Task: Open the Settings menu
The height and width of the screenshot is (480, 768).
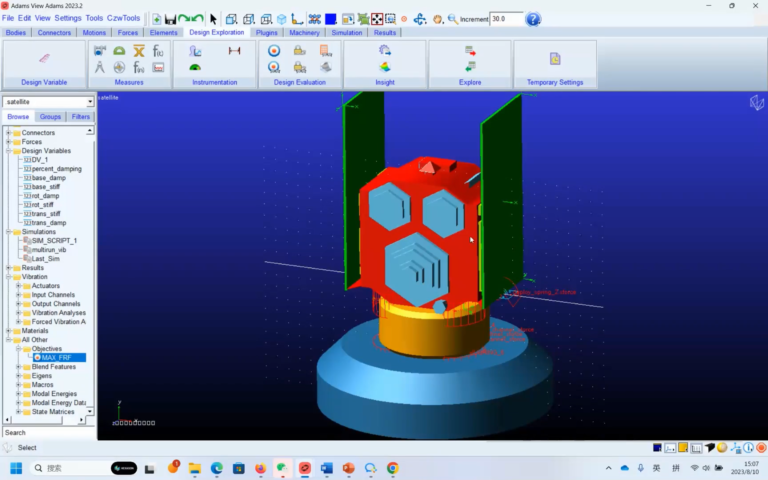Action: (68, 18)
